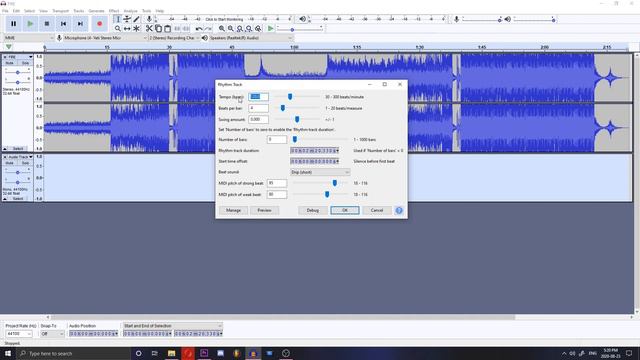This screenshot has width=640, height=360.
Task: Open the recording channels dropdown
Action: pos(174,38)
